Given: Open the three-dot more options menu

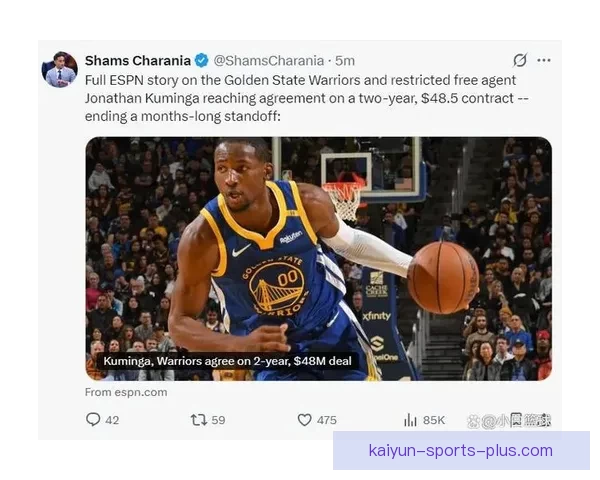Looking at the screenshot, I should coord(544,60).
